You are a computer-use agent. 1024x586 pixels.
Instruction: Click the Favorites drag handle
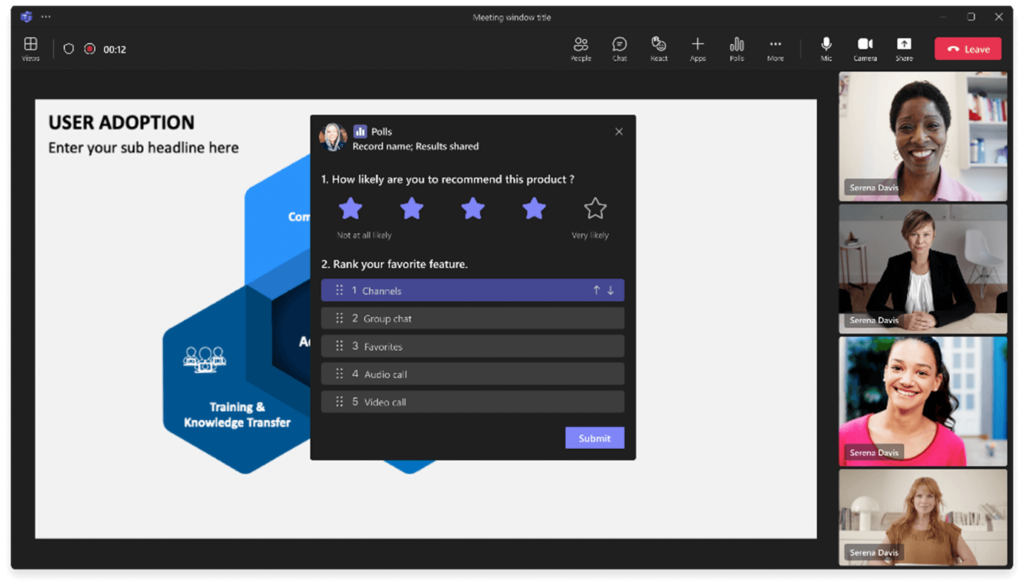pos(339,346)
